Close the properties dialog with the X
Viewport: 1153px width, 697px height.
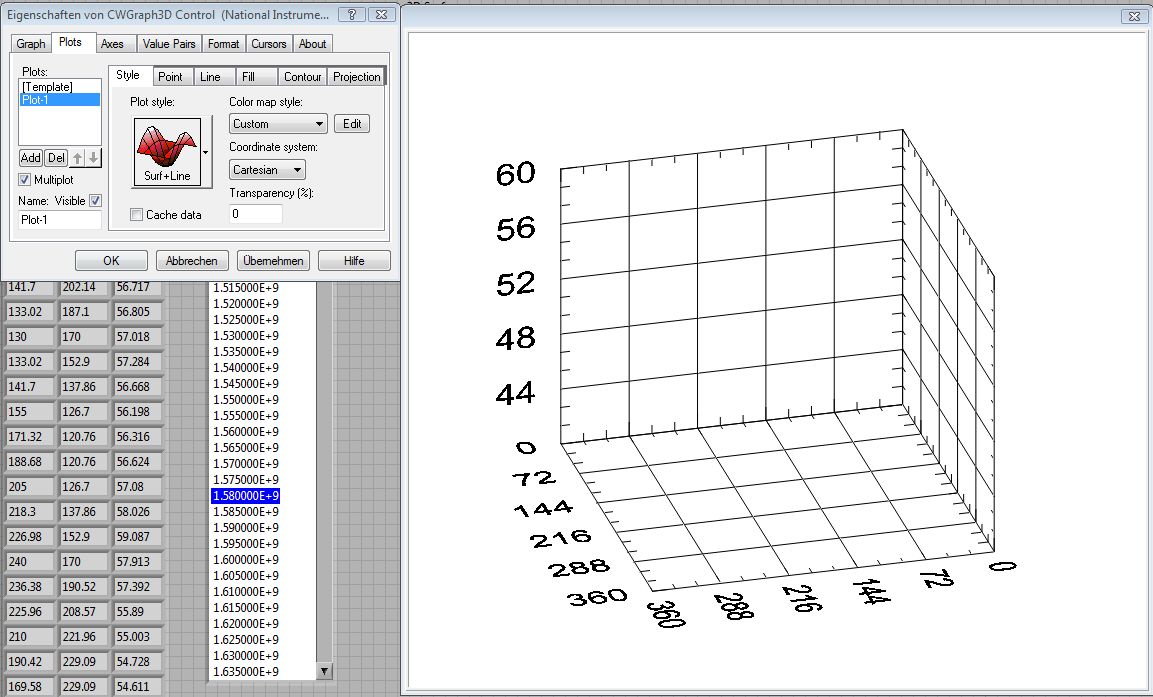(x=380, y=15)
